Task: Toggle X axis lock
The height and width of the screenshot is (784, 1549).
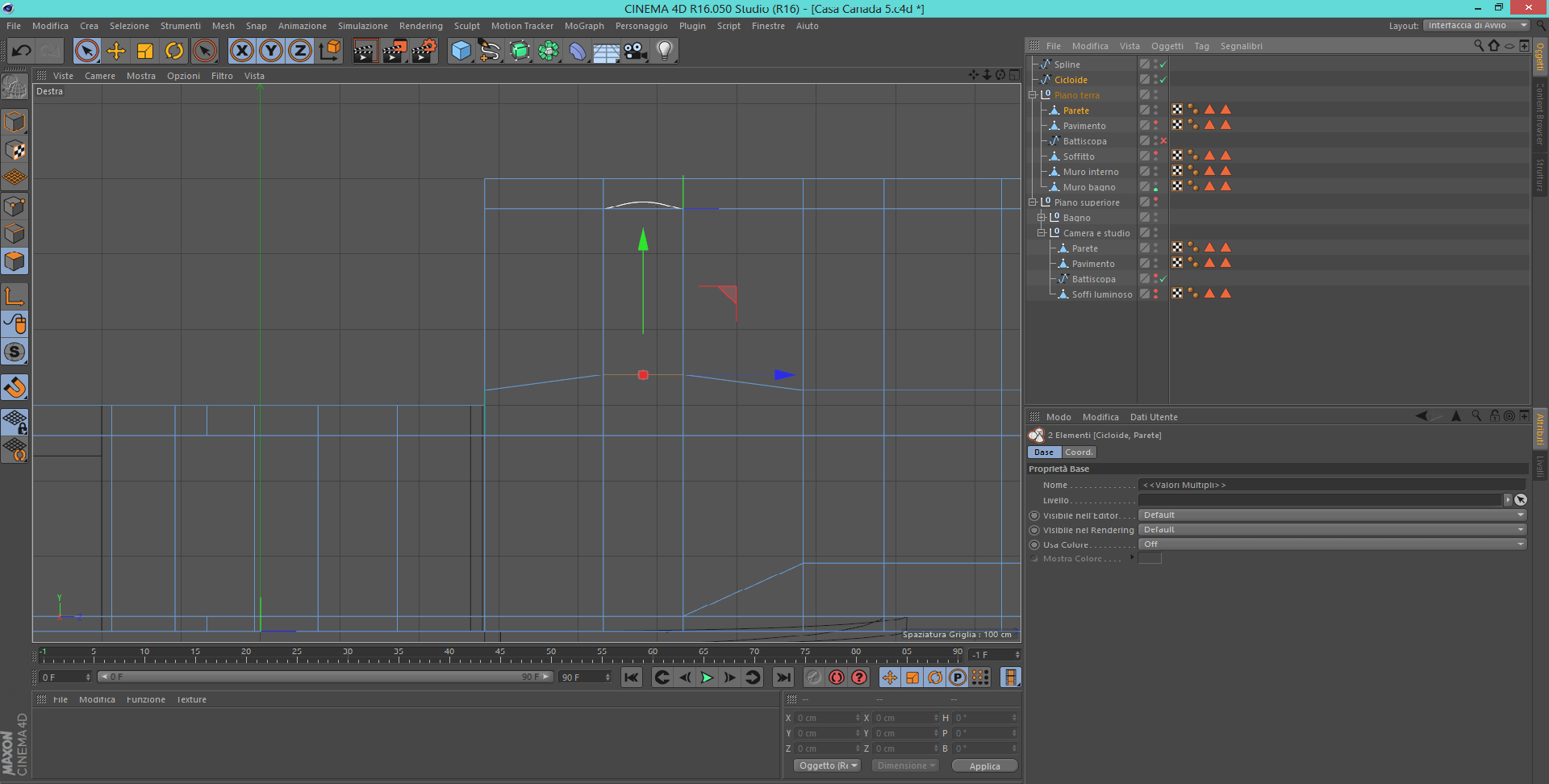Action: click(x=241, y=51)
